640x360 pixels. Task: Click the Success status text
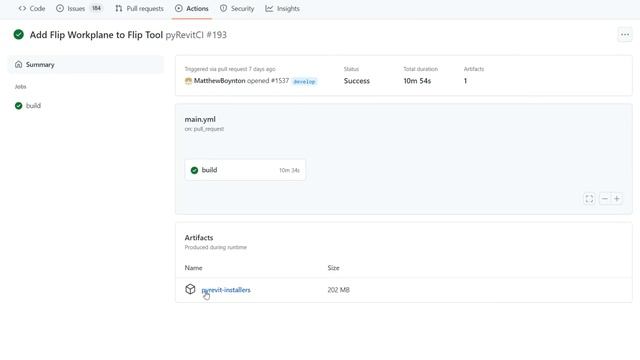pos(357,81)
